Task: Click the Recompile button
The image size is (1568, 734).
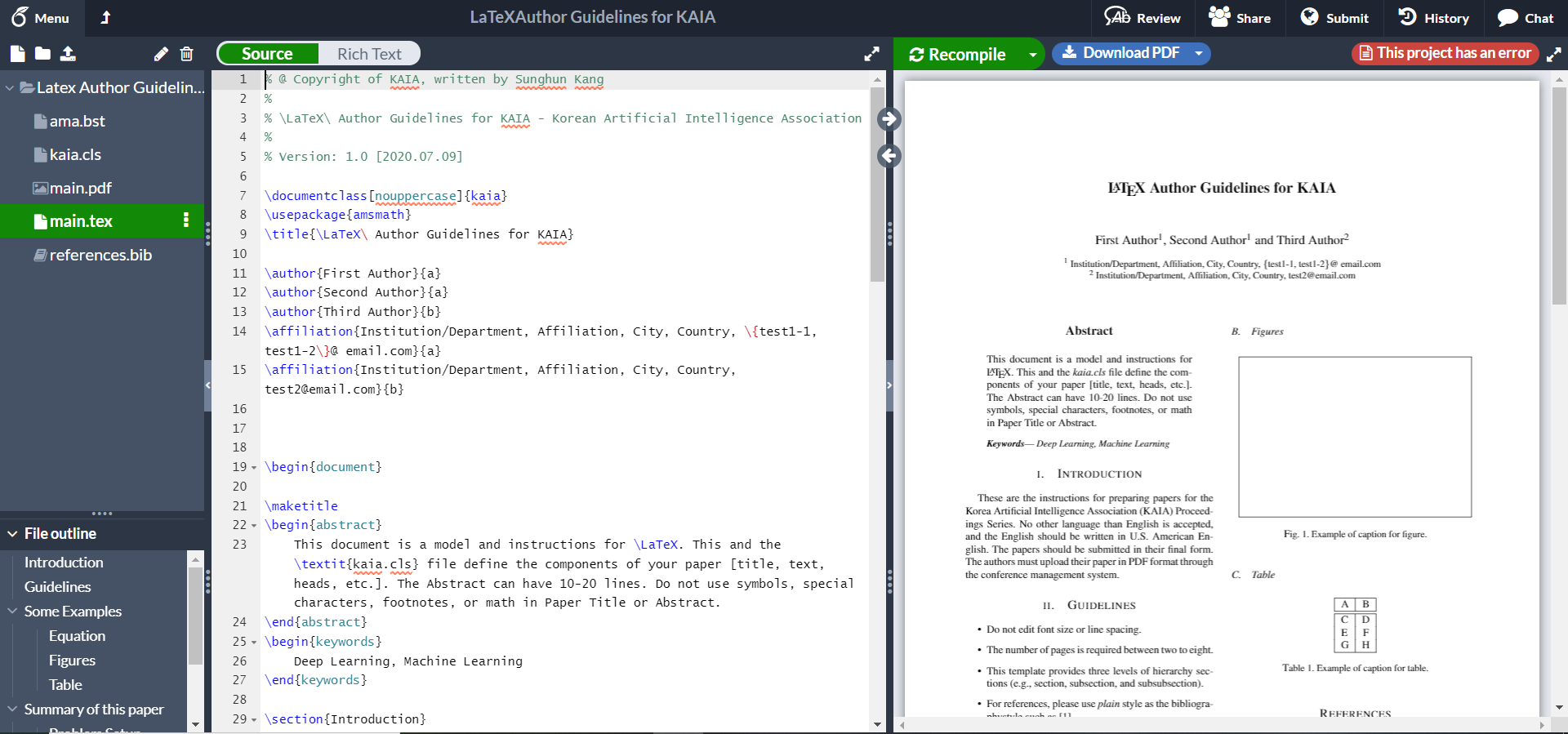Action: (x=957, y=54)
